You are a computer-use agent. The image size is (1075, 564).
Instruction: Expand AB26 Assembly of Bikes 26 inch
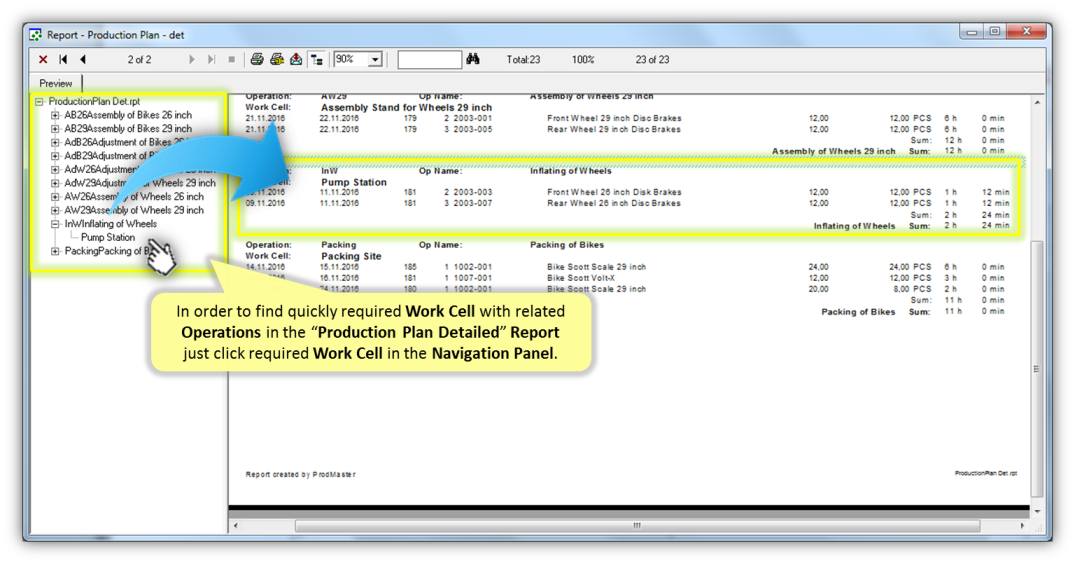[55, 115]
